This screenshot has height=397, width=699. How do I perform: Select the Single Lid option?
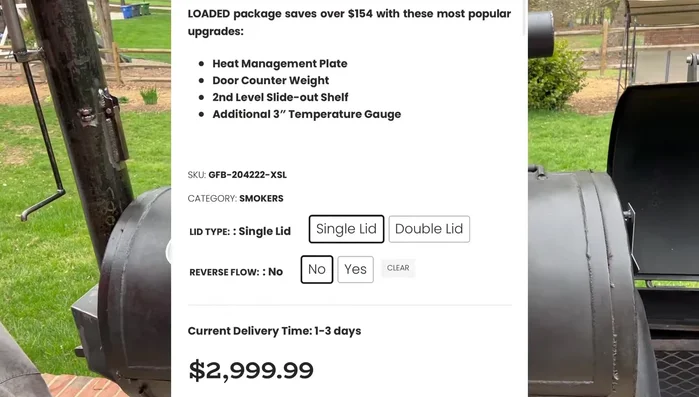346,229
